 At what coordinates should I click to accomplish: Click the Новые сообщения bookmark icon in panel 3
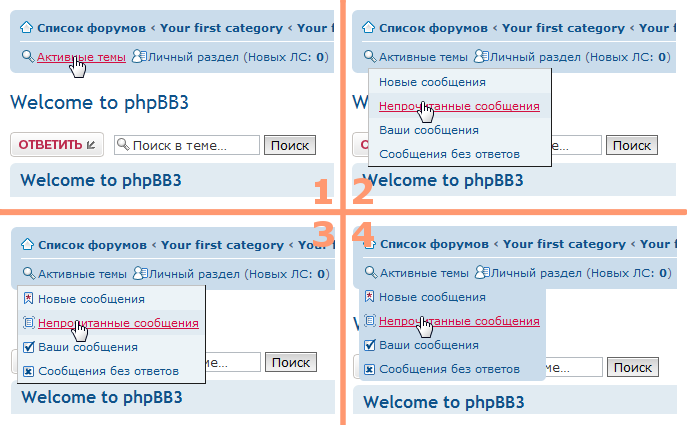[28, 298]
